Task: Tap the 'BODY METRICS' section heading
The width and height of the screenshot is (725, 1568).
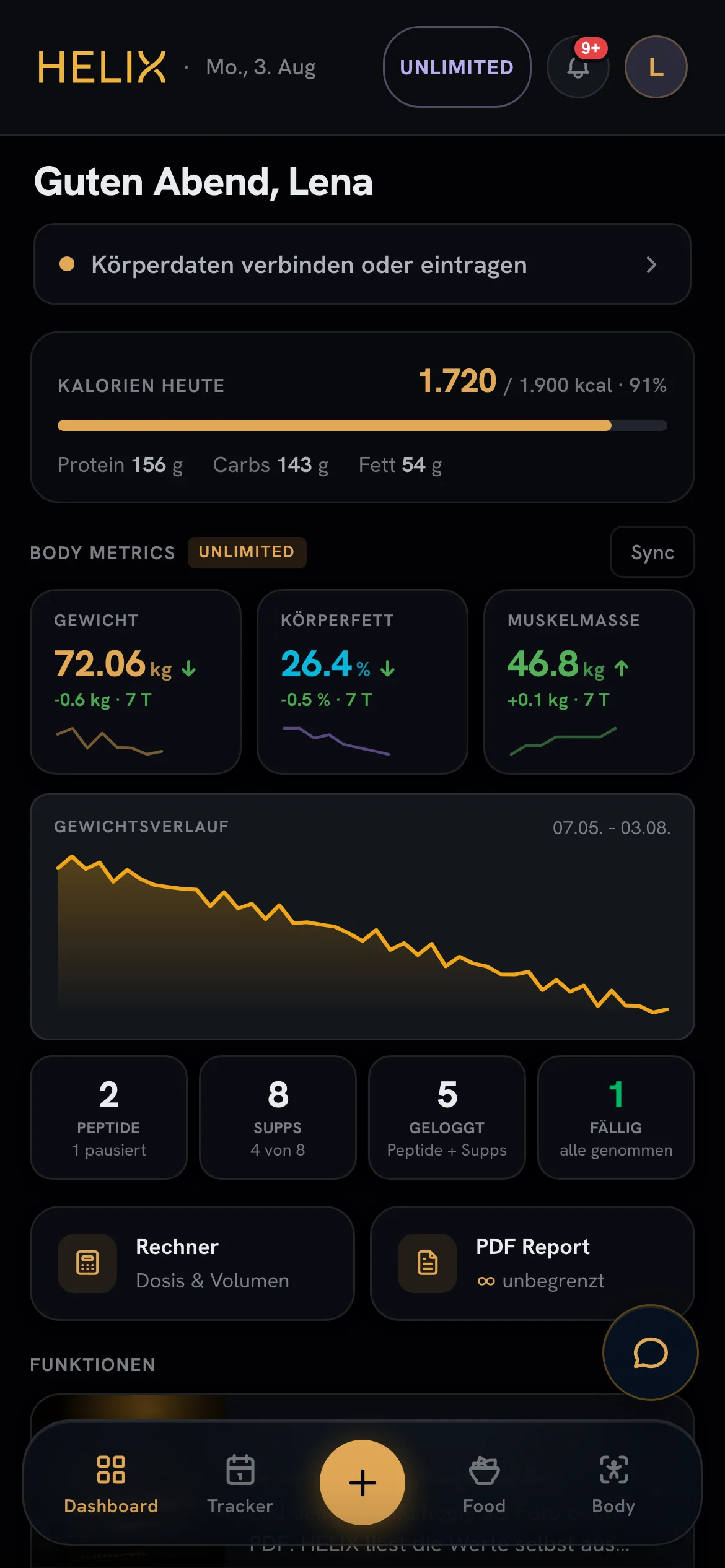Action: pos(103,552)
